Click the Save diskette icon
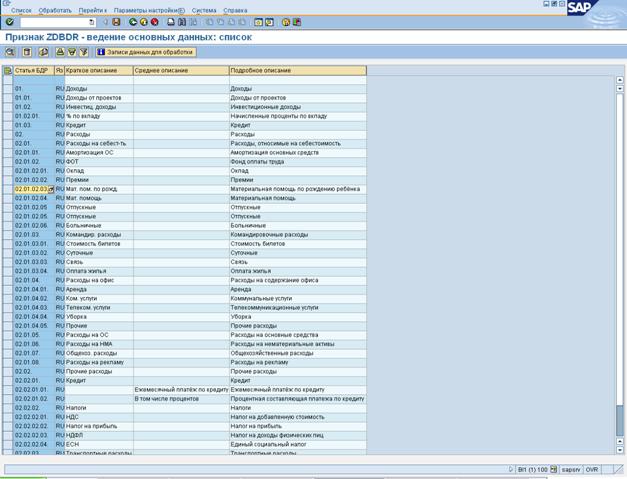The height and width of the screenshot is (479, 627). (x=116, y=21)
